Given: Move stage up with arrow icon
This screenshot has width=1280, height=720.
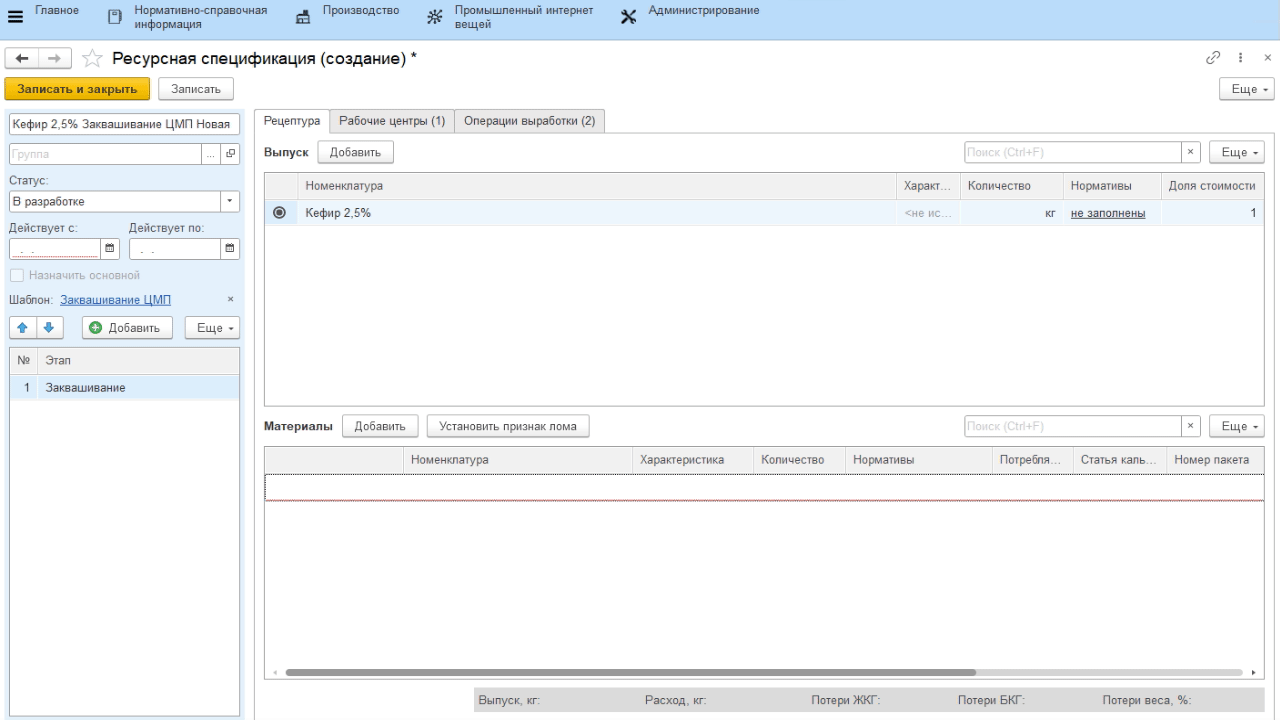Looking at the screenshot, I should (22, 328).
